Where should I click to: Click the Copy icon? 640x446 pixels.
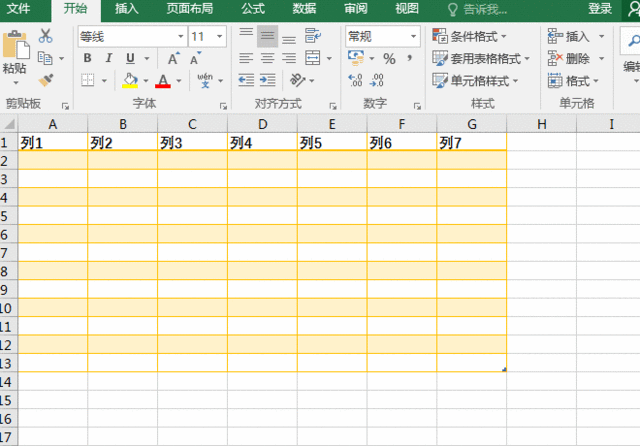(x=45, y=58)
